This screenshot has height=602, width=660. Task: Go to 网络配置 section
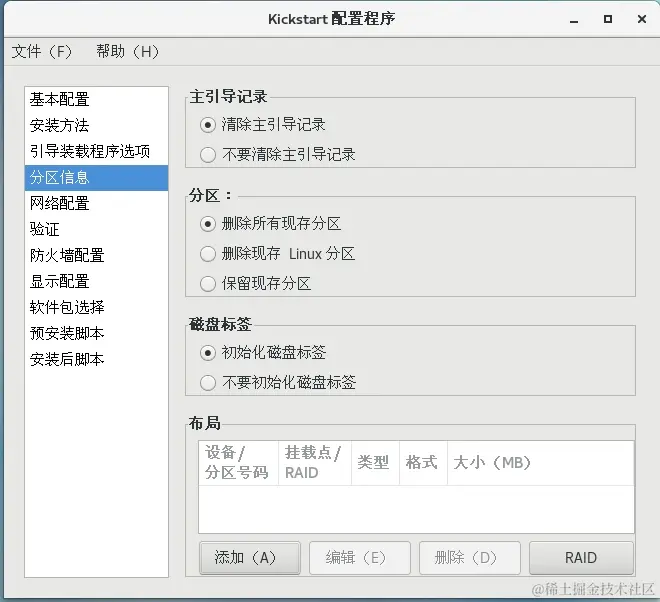pos(96,203)
